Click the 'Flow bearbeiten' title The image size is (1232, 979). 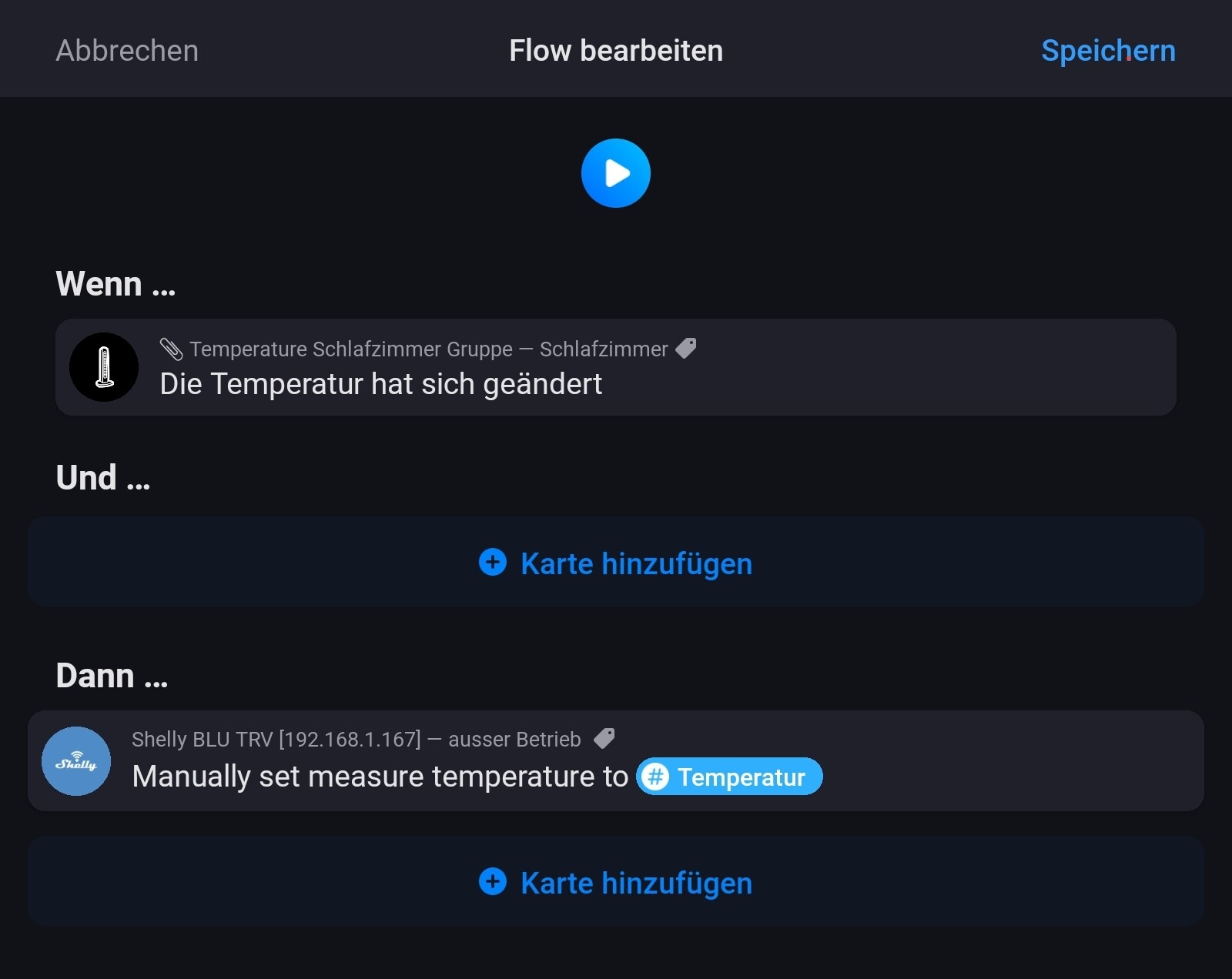tap(616, 51)
